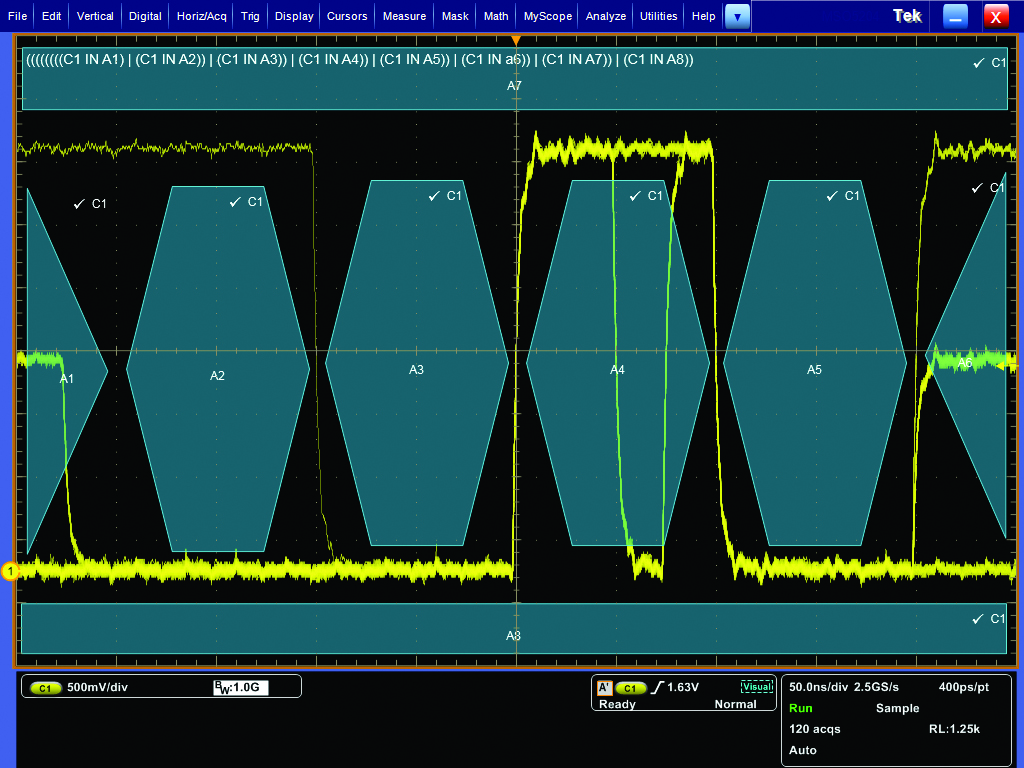
Task: Click the C1 badge next to 500mV/div readout
Action: point(44,687)
